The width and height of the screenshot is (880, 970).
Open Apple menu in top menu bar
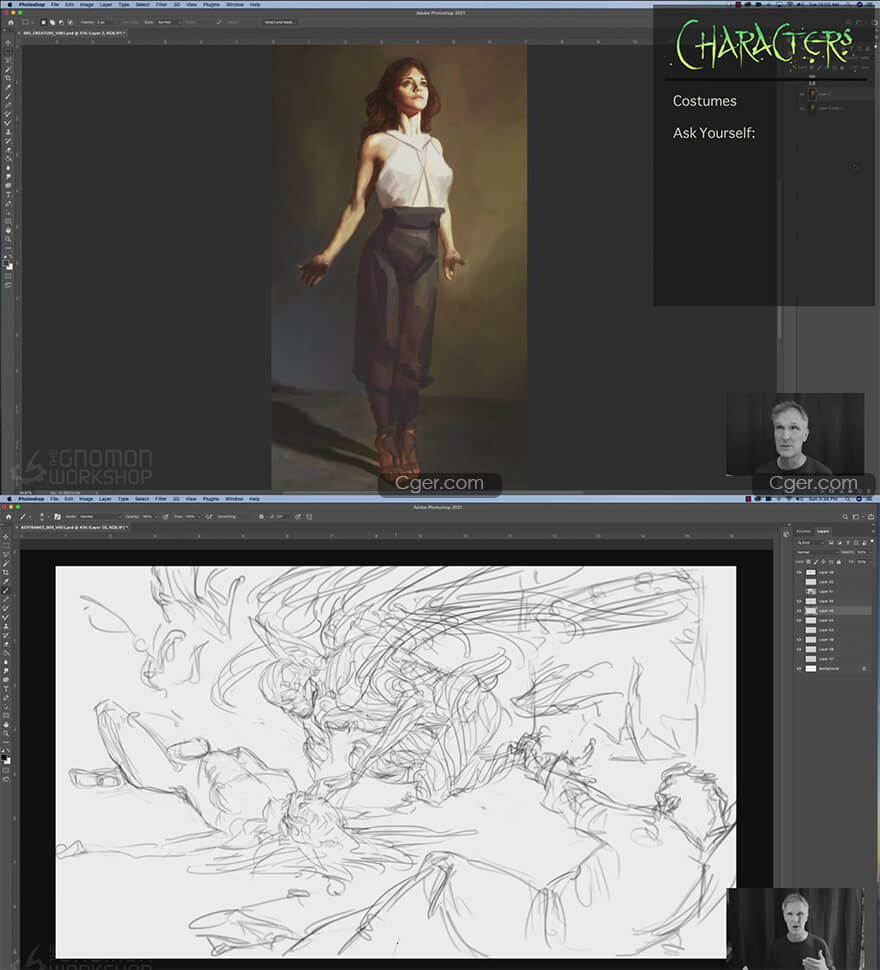[x=10, y=4]
